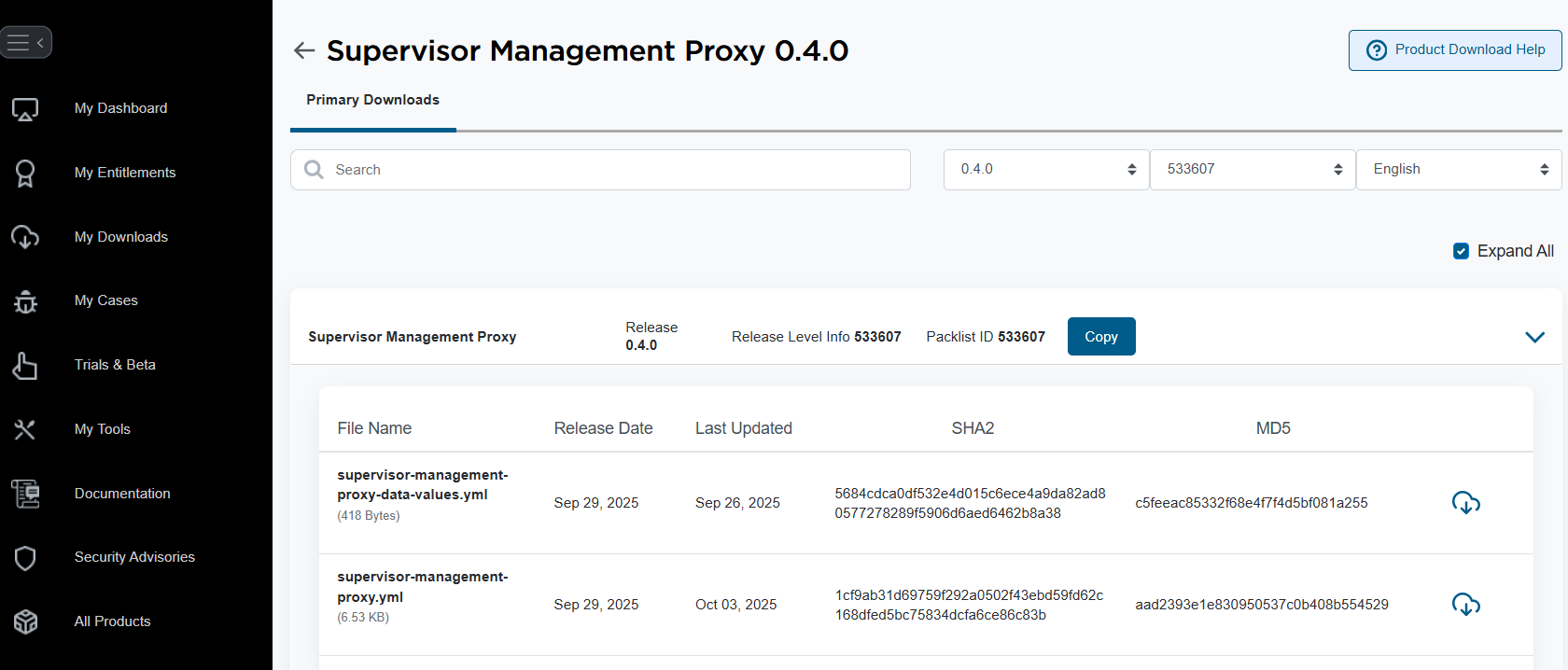Download the supervisor-management-proxy.yml file
The width and height of the screenshot is (1568, 670).
pyautogui.click(x=1465, y=605)
